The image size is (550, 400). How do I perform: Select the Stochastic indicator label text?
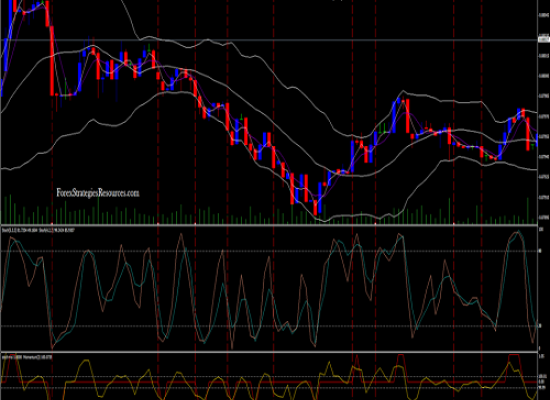38,230
